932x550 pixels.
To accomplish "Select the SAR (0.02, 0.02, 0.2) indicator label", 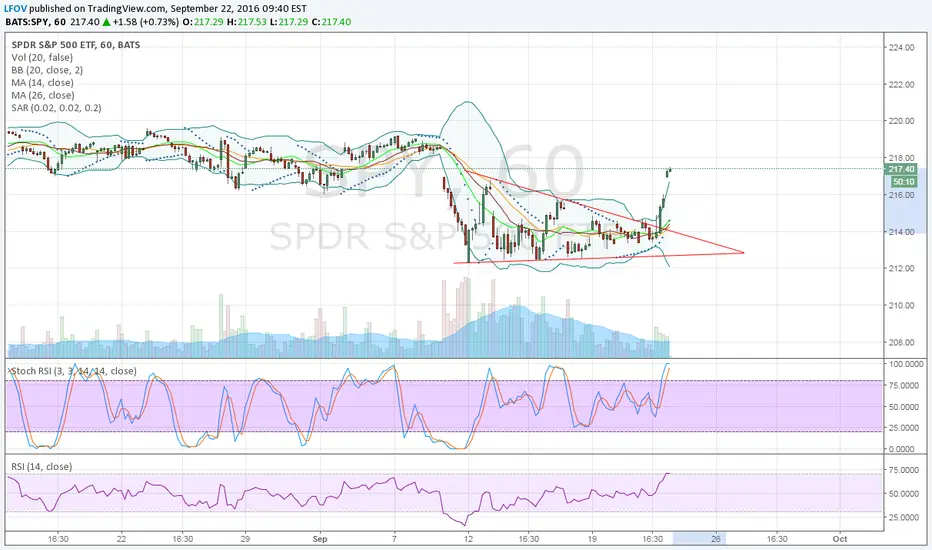I will (x=56, y=108).
